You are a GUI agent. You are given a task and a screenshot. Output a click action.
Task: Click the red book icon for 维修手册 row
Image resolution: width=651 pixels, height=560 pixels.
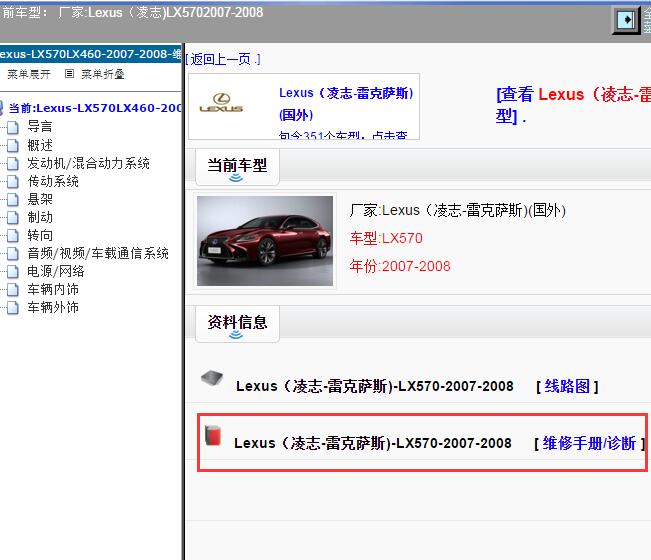point(213,435)
